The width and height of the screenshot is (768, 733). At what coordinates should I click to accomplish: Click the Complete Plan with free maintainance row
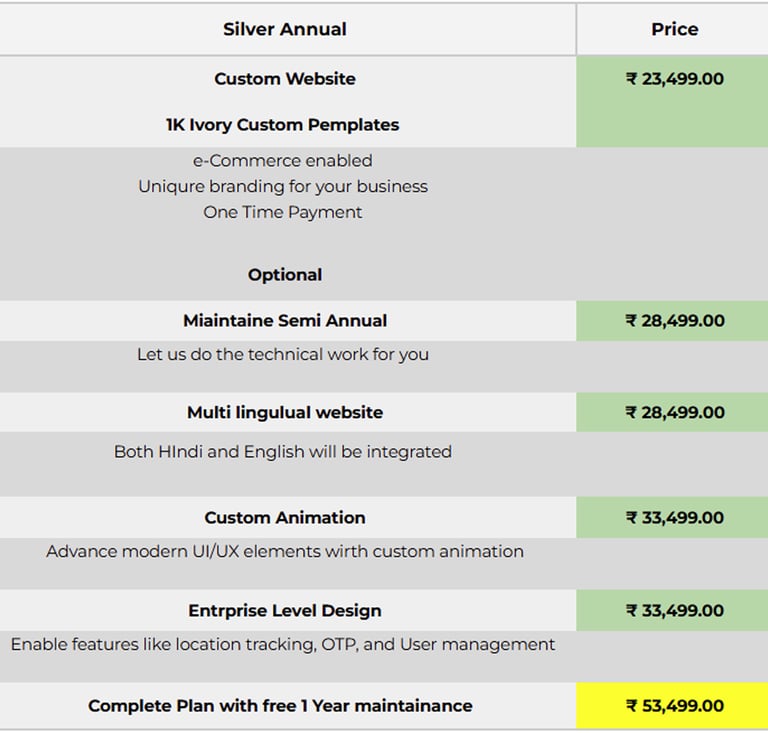pyautogui.click(x=280, y=706)
